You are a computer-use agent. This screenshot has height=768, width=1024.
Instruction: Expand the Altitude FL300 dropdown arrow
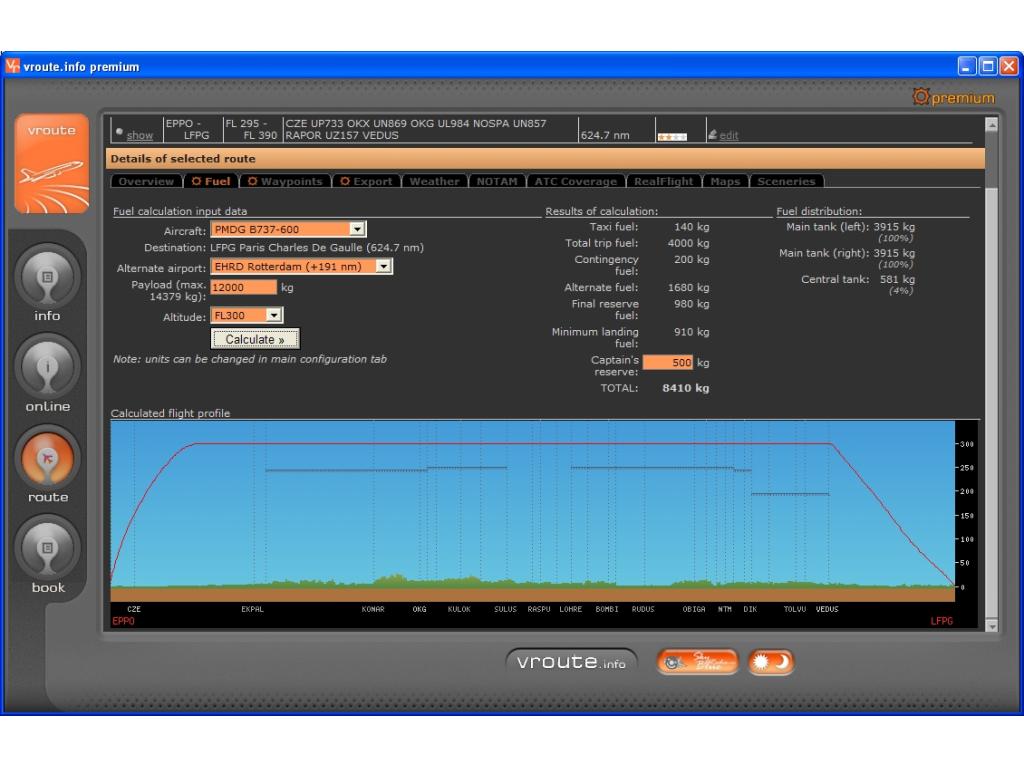pyautogui.click(x=274, y=315)
